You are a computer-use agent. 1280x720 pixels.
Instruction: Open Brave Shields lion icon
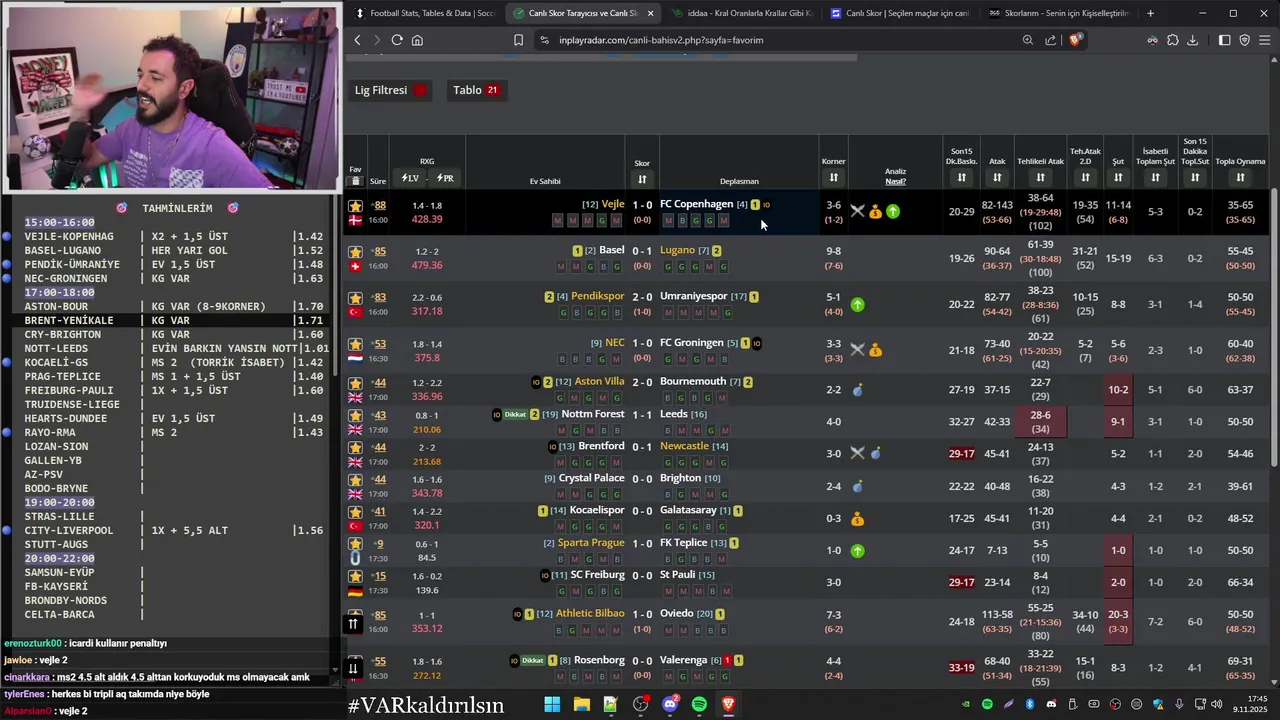[1075, 40]
